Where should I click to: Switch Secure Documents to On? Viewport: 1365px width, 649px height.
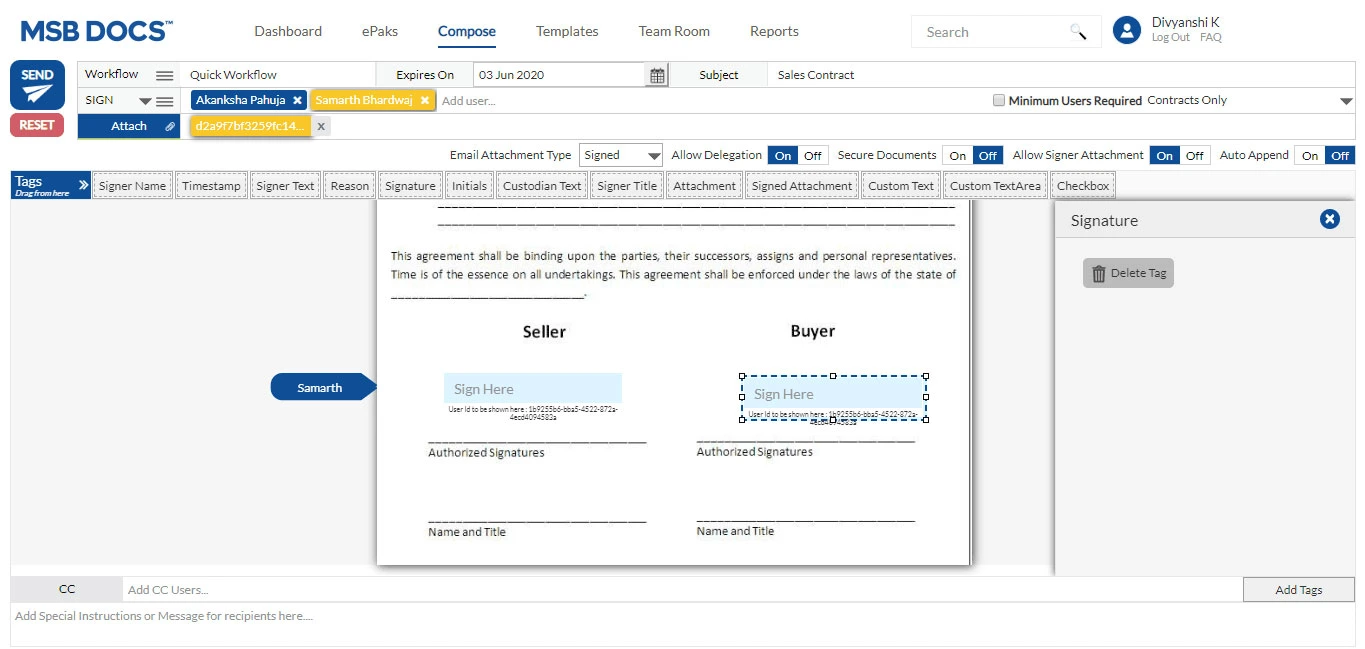[x=958, y=155]
